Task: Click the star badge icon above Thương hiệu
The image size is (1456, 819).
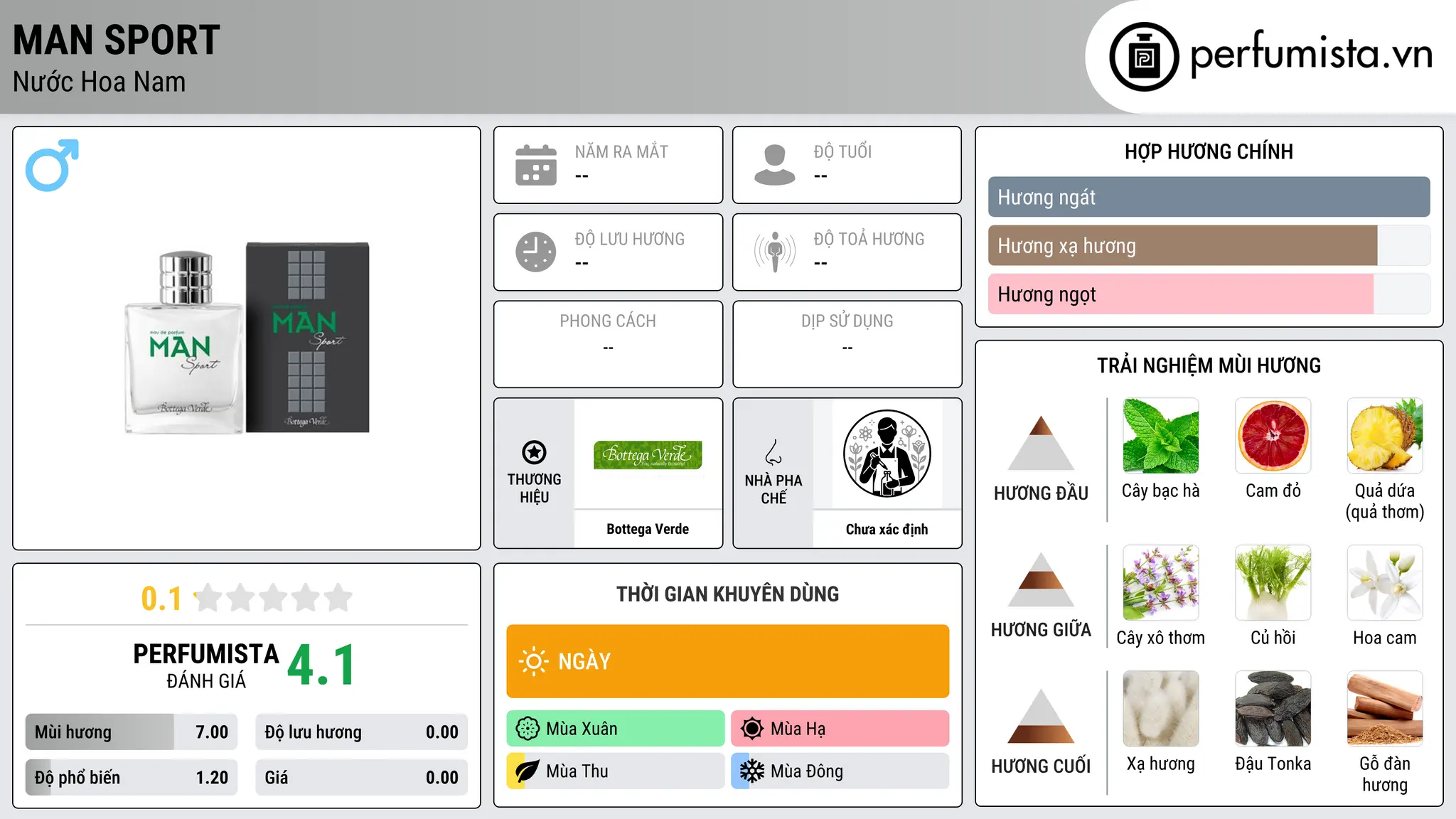Action: click(x=534, y=452)
